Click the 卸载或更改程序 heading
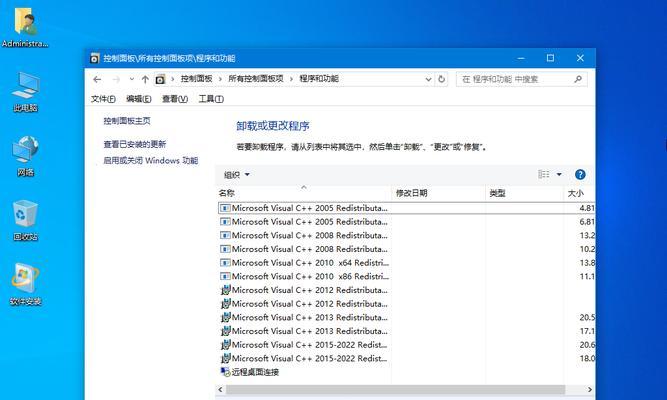Viewport: 667px width, 400px height. (273, 126)
